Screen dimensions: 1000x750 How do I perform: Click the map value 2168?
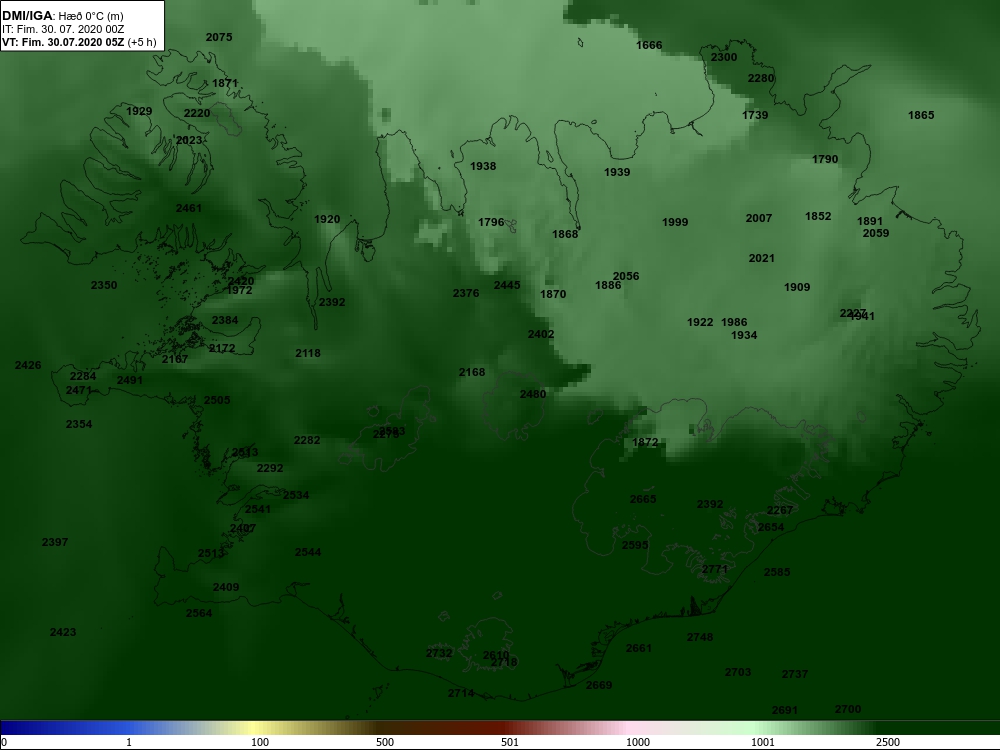(x=472, y=372)
